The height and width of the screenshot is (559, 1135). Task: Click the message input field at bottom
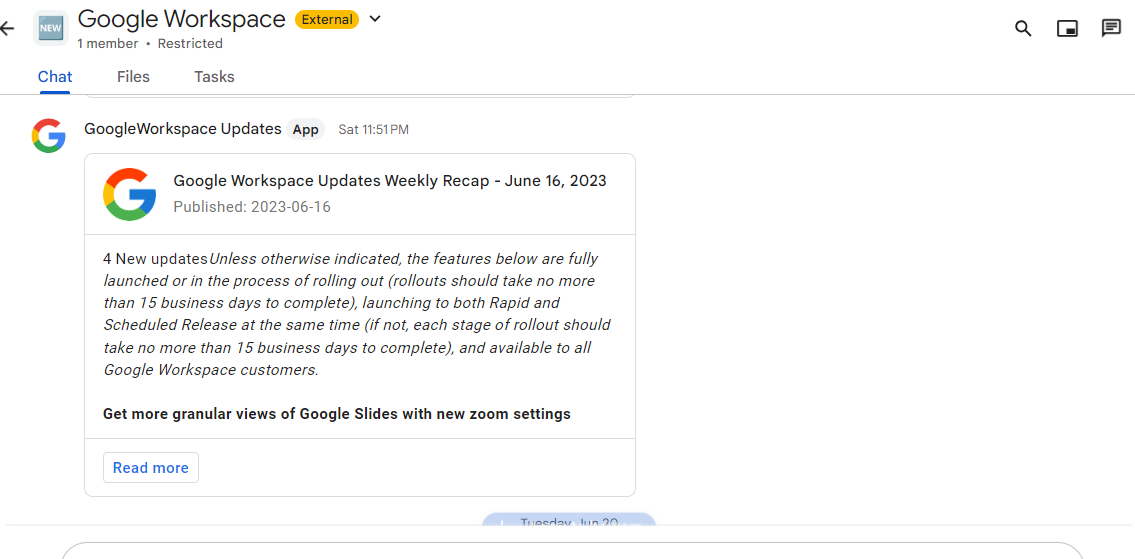(572, 551)
